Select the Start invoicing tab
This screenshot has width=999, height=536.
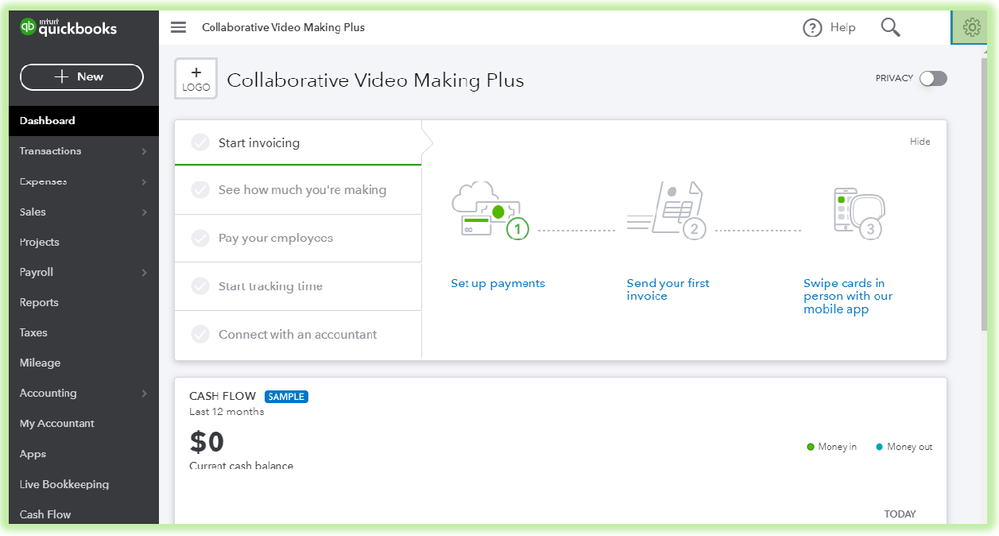click(298, 143)
